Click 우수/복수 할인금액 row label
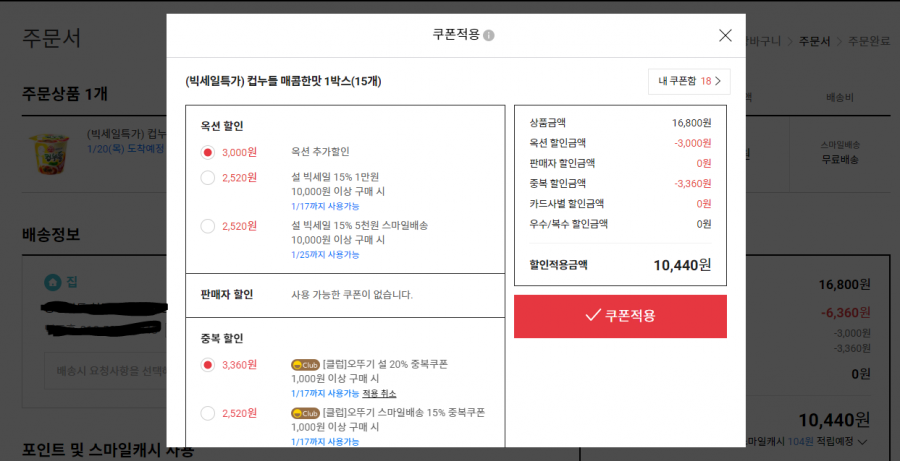 pos(569,224)
